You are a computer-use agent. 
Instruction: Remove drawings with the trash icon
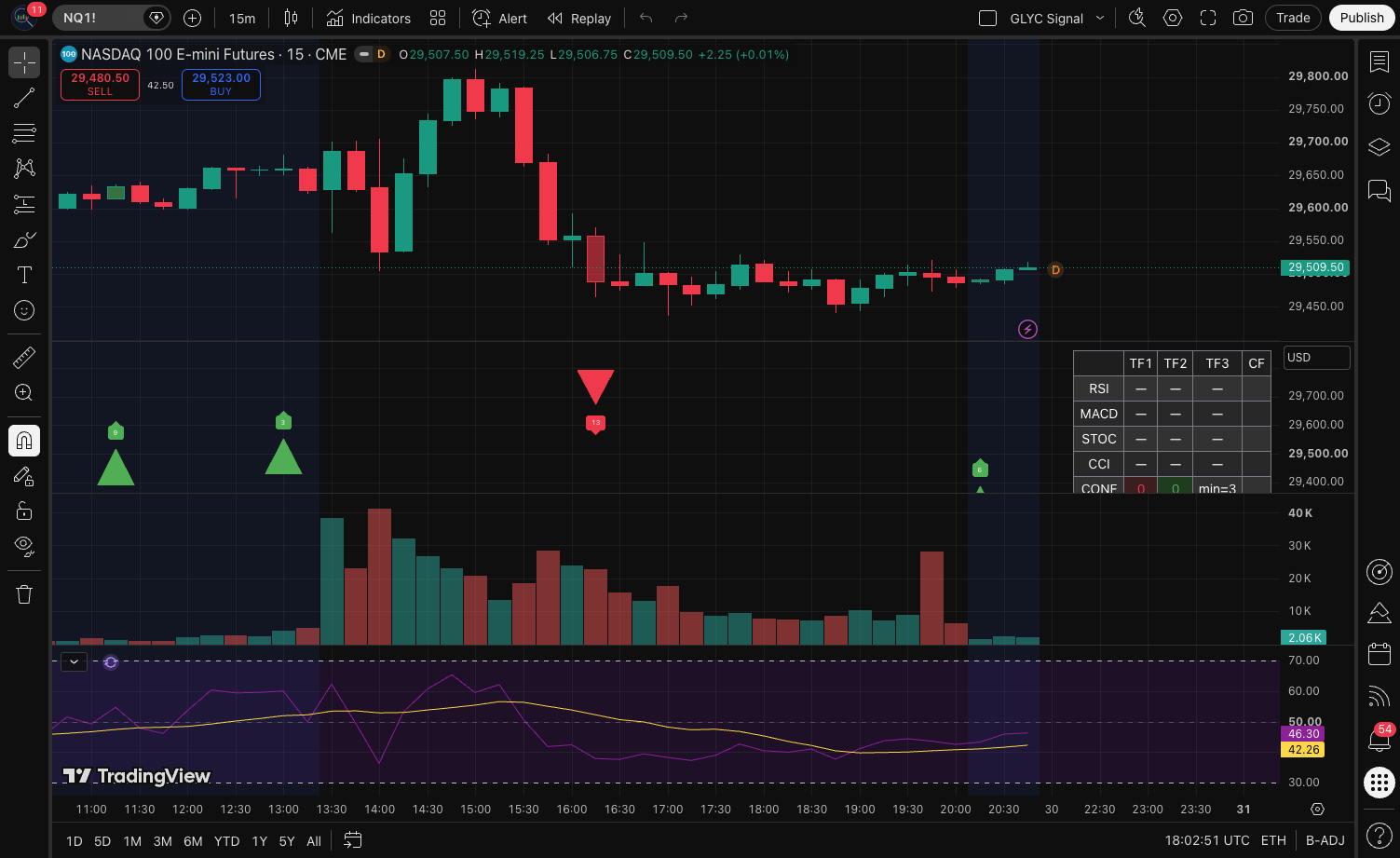point(24,593)
